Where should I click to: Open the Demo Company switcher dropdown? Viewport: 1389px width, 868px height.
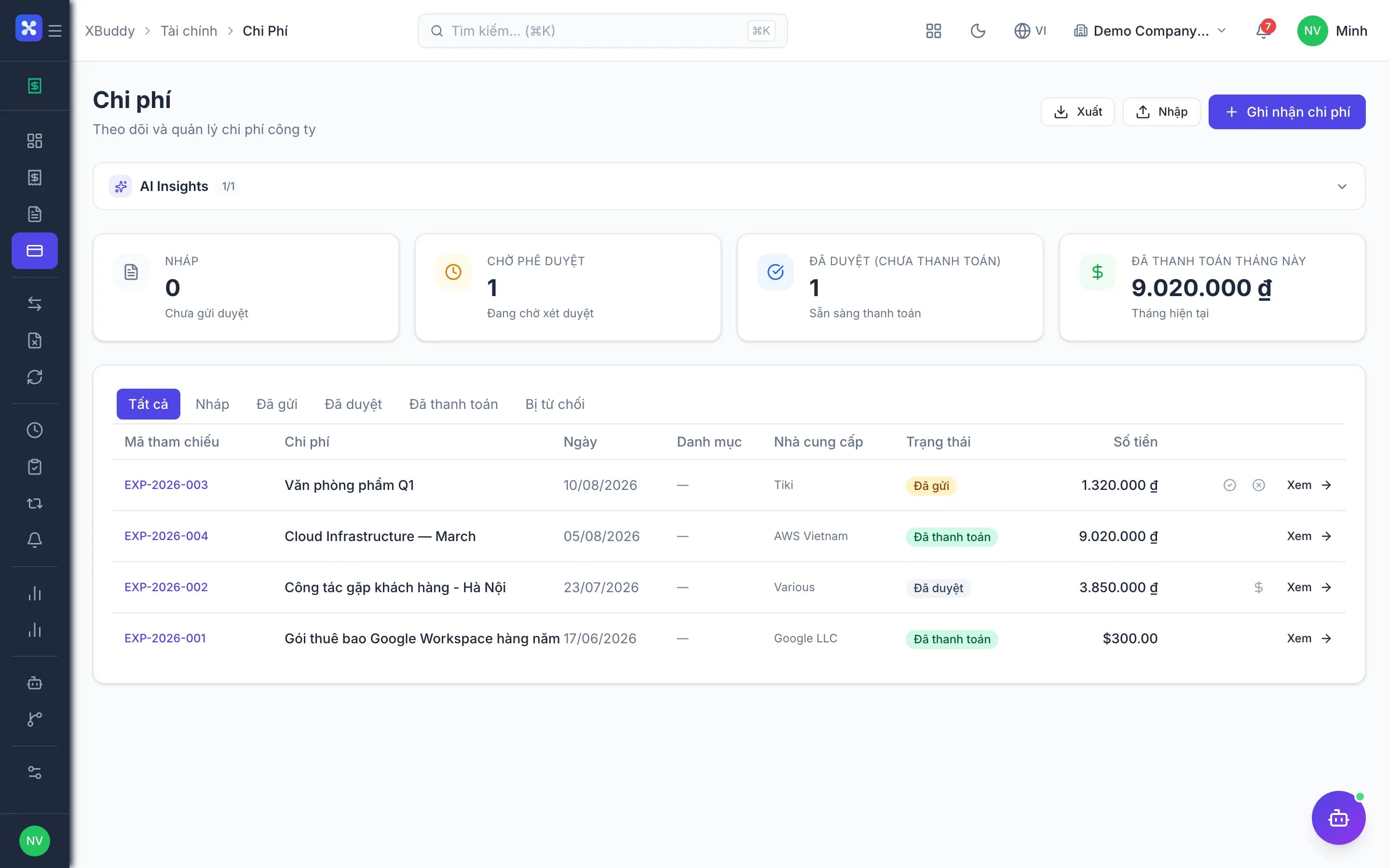[1150, 31]
